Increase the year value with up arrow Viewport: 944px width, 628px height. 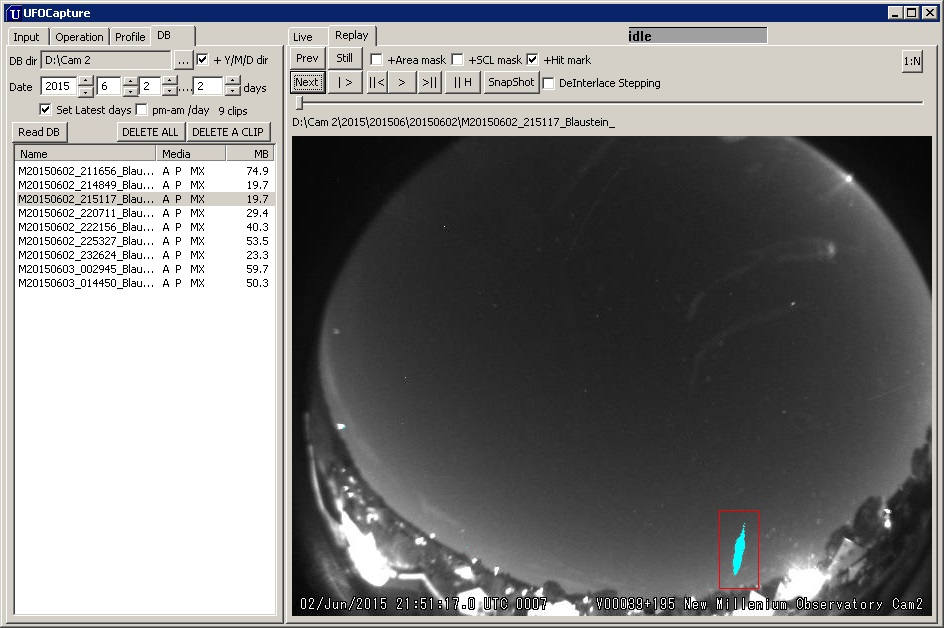(x=85, y=82)
